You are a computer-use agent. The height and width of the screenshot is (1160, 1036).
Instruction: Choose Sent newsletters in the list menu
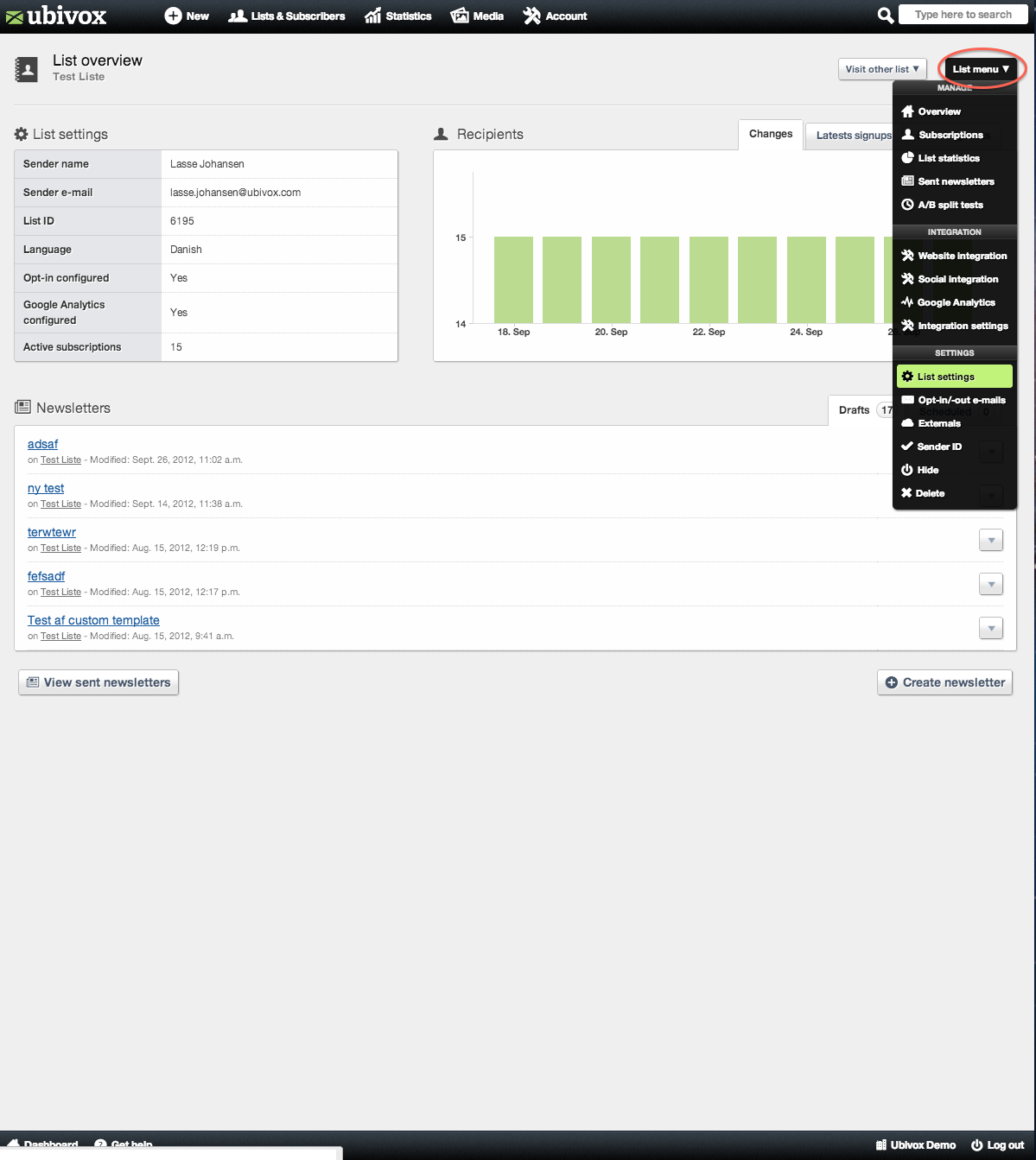coord(955,181)
